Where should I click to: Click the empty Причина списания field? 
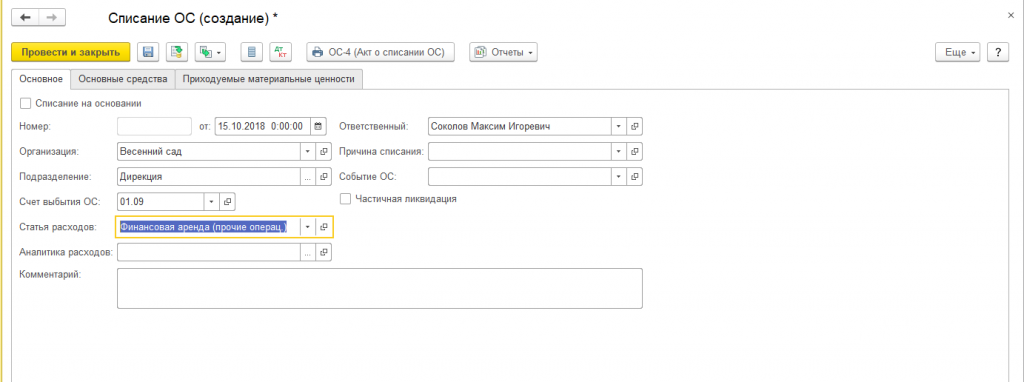click(520, 151)
